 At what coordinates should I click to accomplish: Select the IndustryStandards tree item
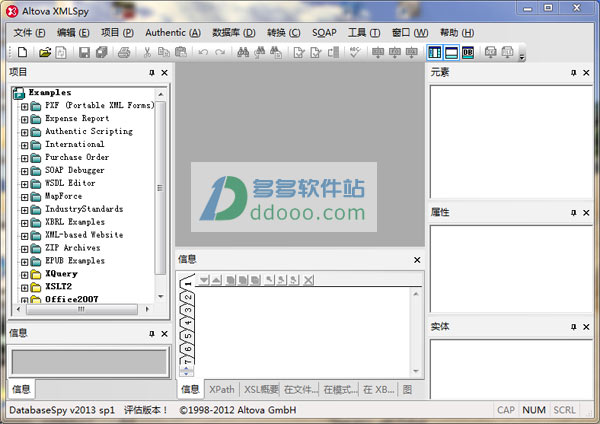click(x=84, y=209)
